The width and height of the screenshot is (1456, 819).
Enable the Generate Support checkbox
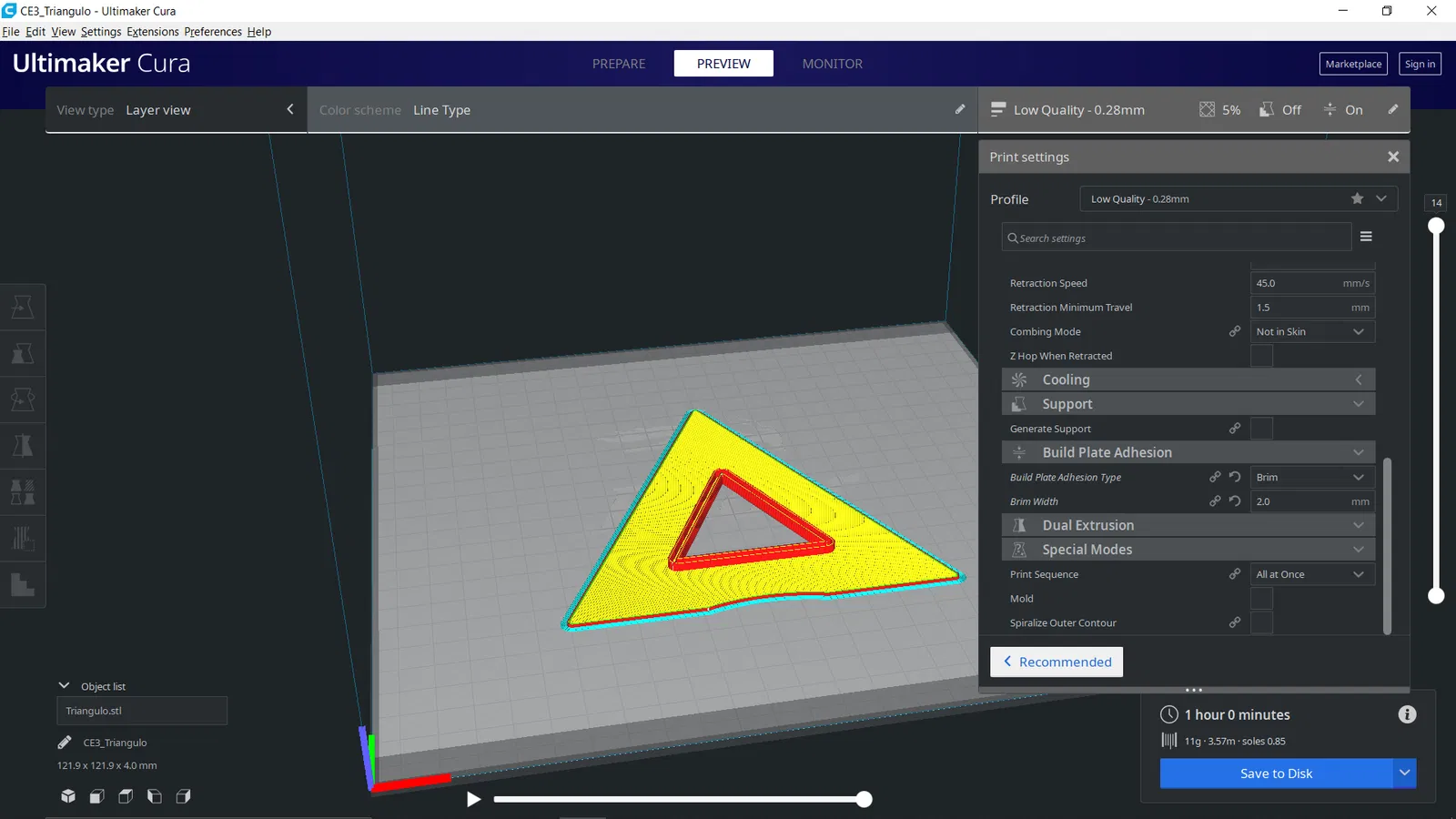[1261, 429]
